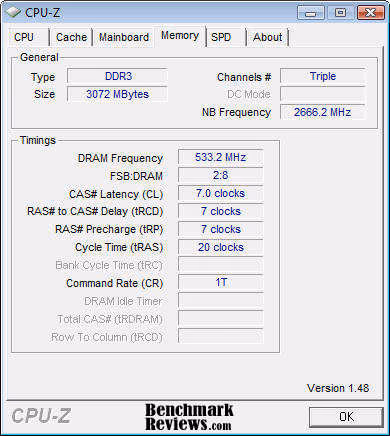
Task: Select the Mainboard tab
Action: 123,37
